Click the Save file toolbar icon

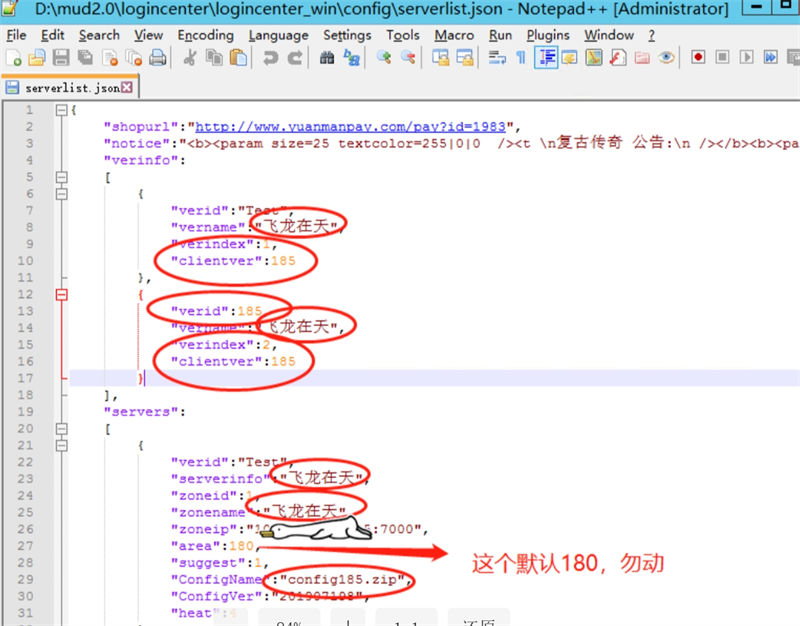(61, 58)
